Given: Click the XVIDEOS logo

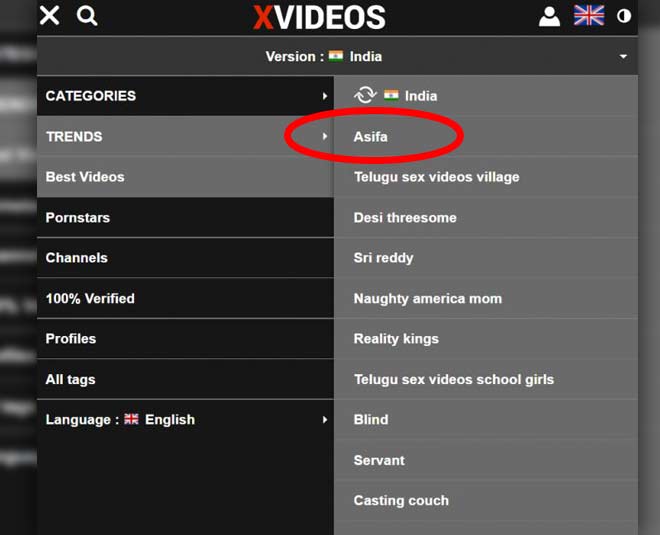Looking at the screenshot, I should pyautogui.click(x=319, y=17).
